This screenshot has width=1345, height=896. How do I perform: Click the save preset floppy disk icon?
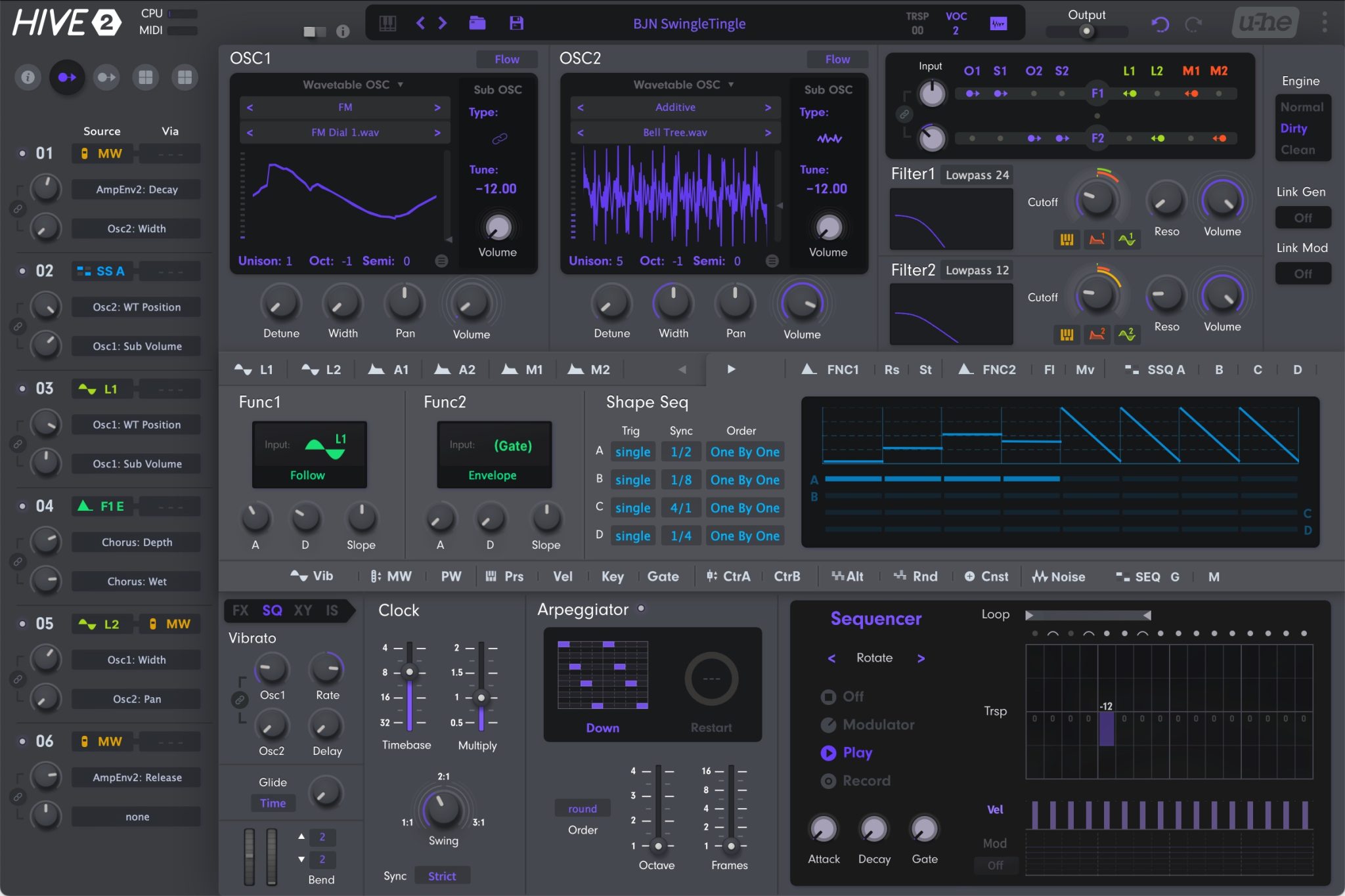516,24
